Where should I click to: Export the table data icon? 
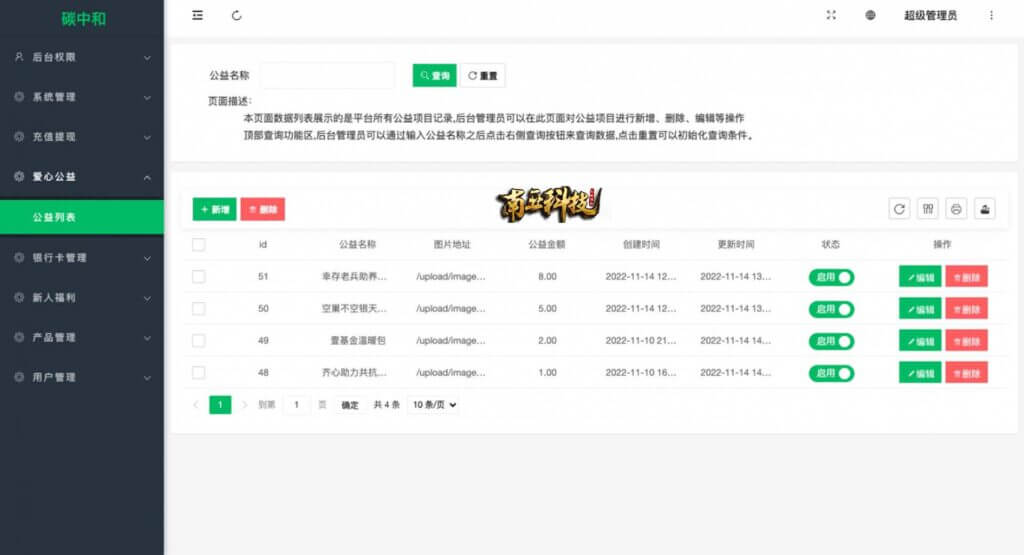985,209
